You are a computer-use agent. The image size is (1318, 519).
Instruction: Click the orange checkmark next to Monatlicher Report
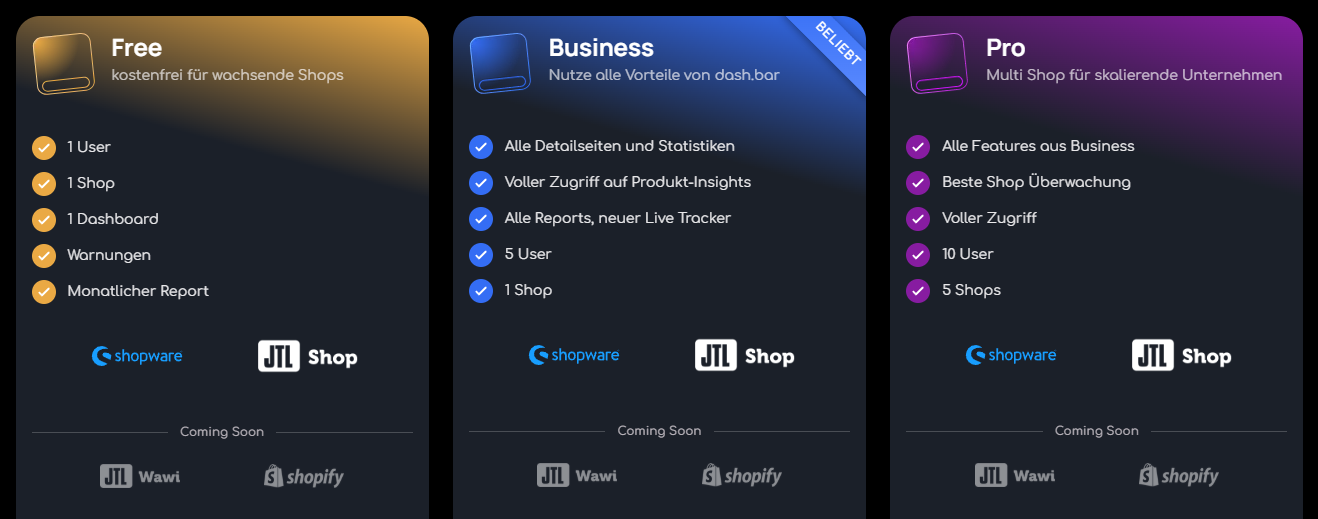pos(44,291)
